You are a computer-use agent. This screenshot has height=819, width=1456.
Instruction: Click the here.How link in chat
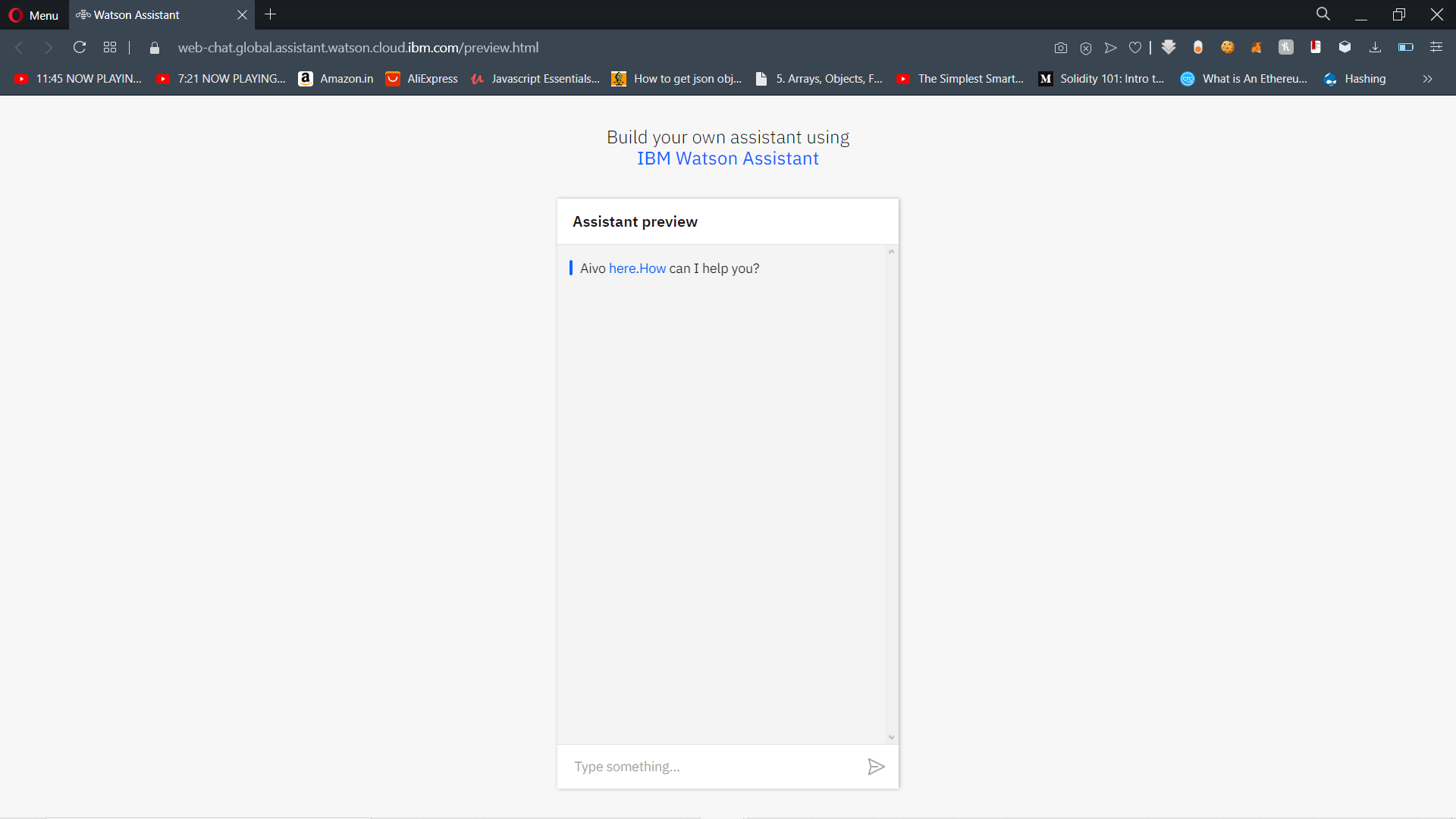637,268
